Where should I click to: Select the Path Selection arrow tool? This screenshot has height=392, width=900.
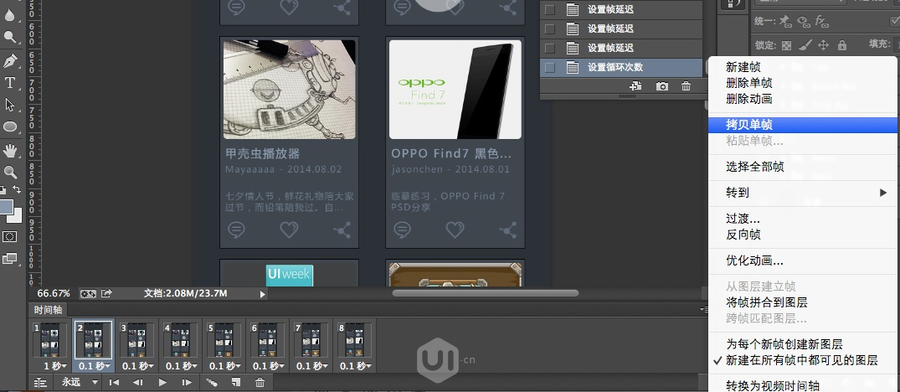[x=10, y=104]
